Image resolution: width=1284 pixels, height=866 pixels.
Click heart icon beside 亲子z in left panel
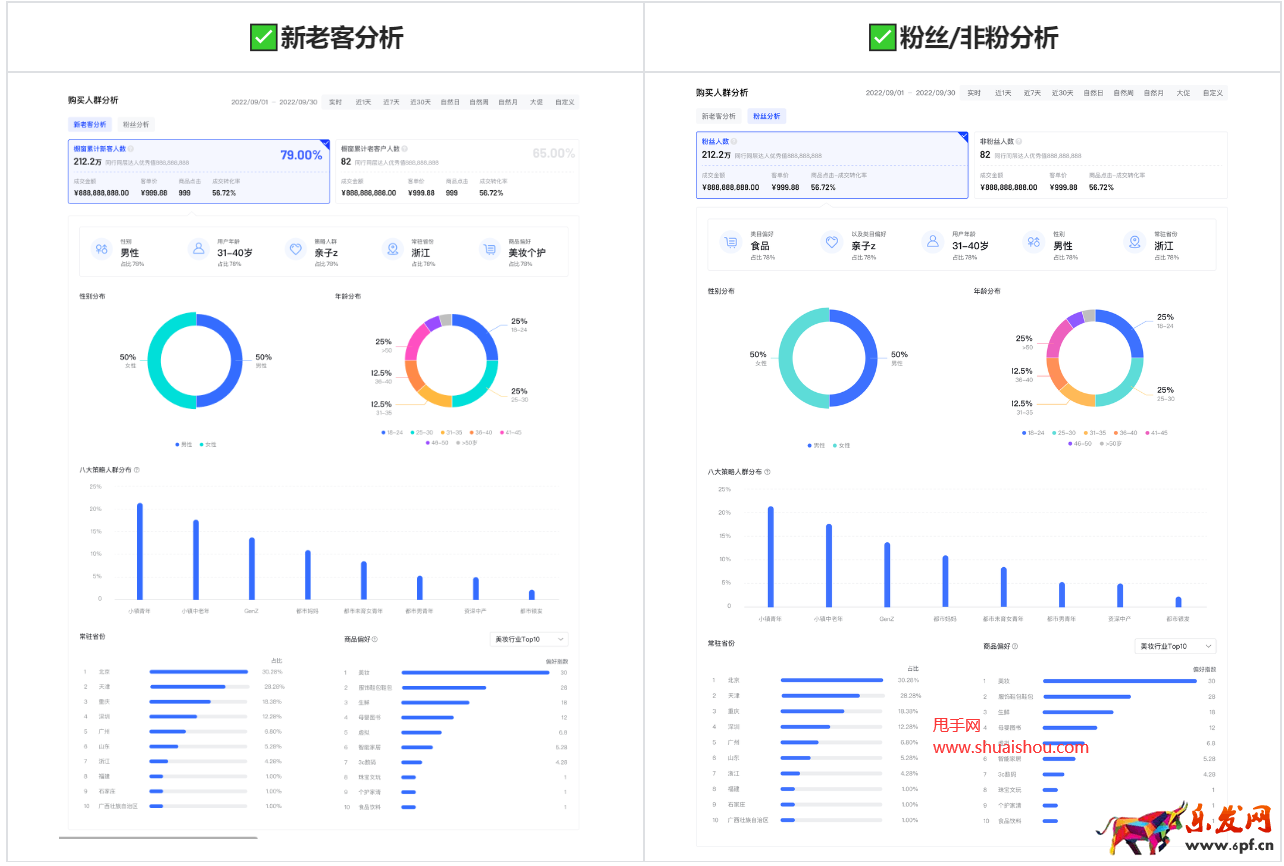tap(295, 249)
